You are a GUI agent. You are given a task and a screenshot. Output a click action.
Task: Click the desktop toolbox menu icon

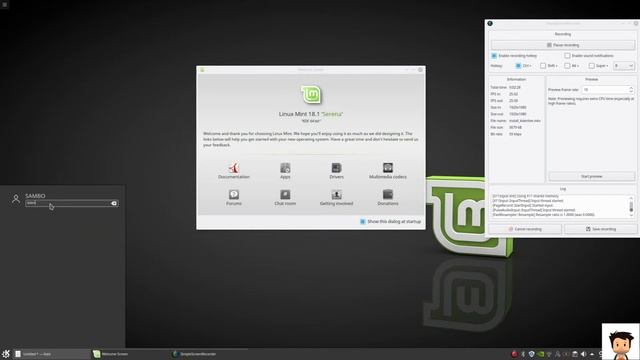coord(4,4)
